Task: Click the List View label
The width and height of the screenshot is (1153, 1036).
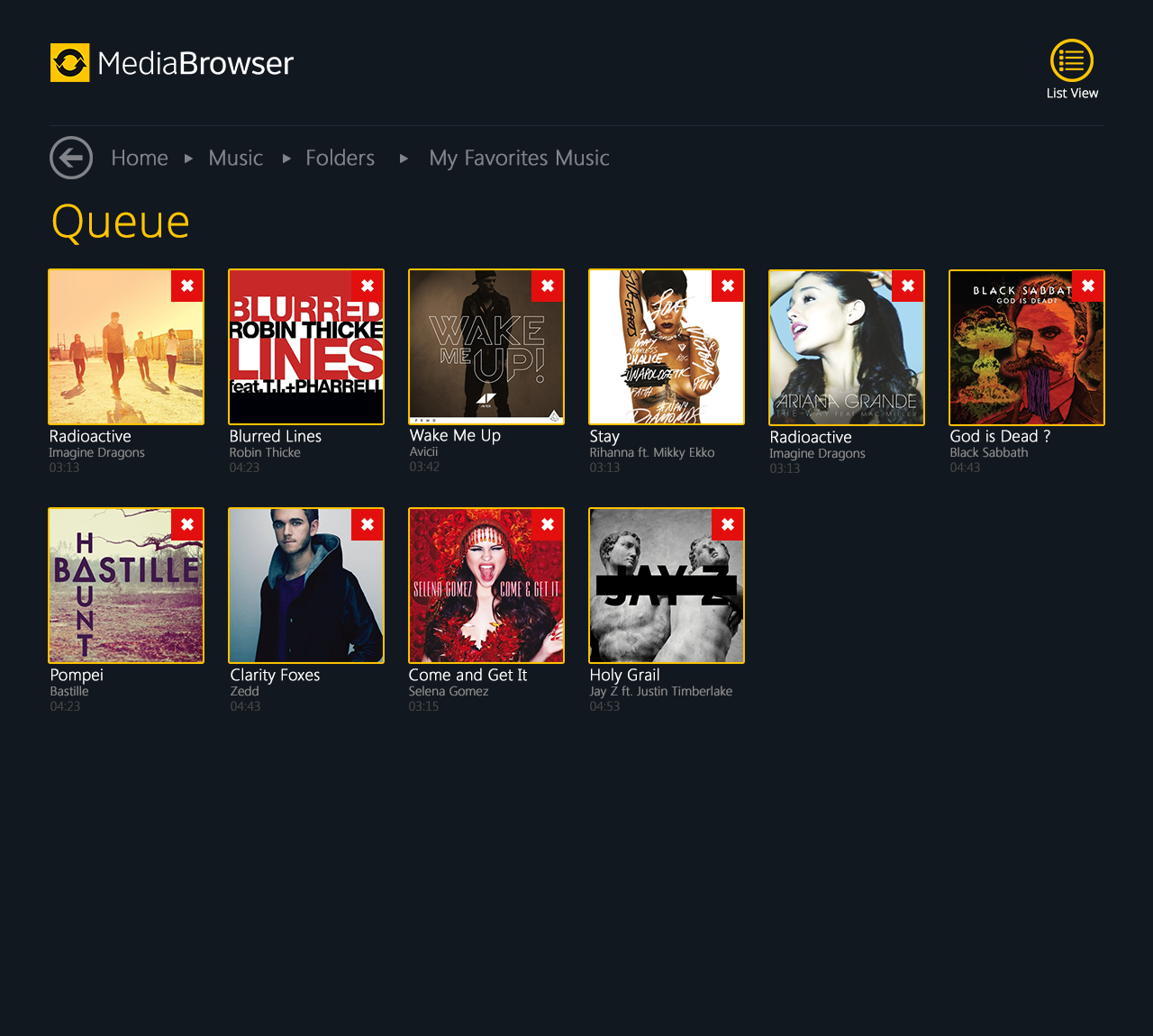Action: tap(1072, 94)
